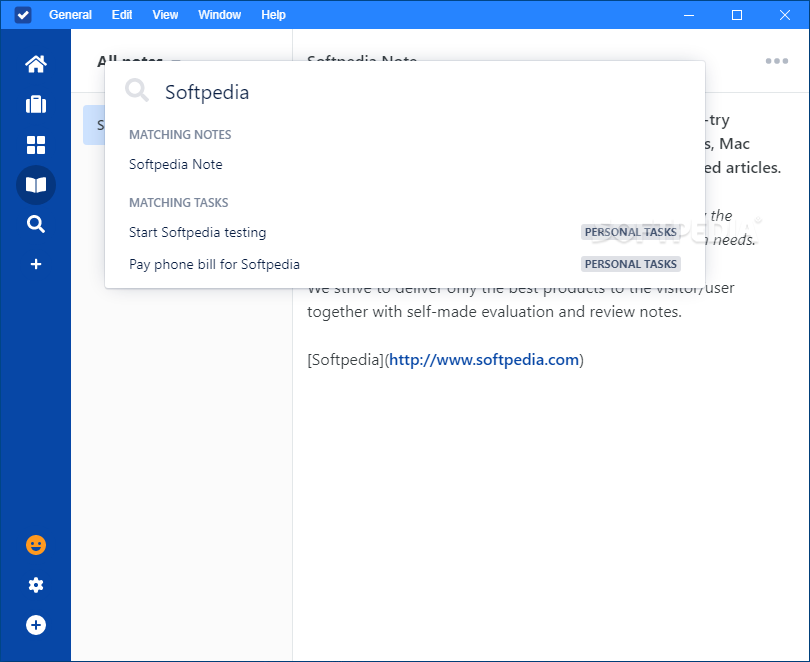Click the app checkmark logo icon
This screenshot has width=810, height=662.
coord(23,14)
